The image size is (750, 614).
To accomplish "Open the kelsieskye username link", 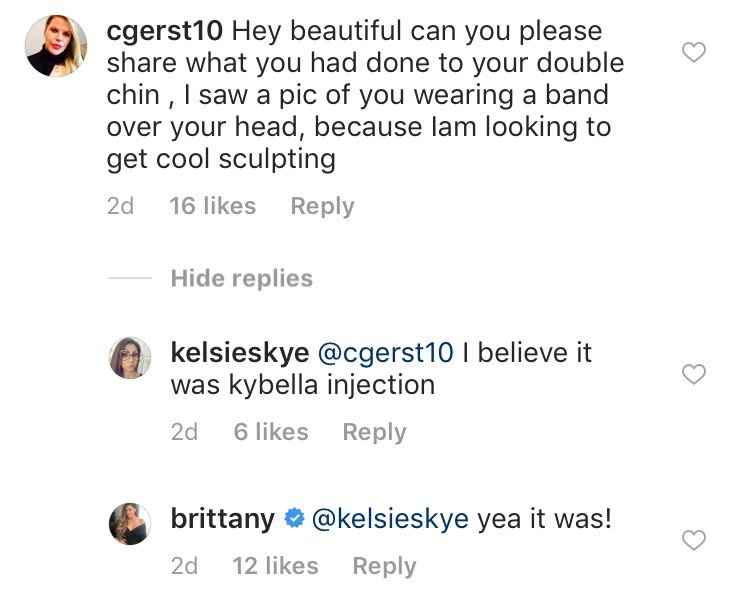I will click(237, 352).
